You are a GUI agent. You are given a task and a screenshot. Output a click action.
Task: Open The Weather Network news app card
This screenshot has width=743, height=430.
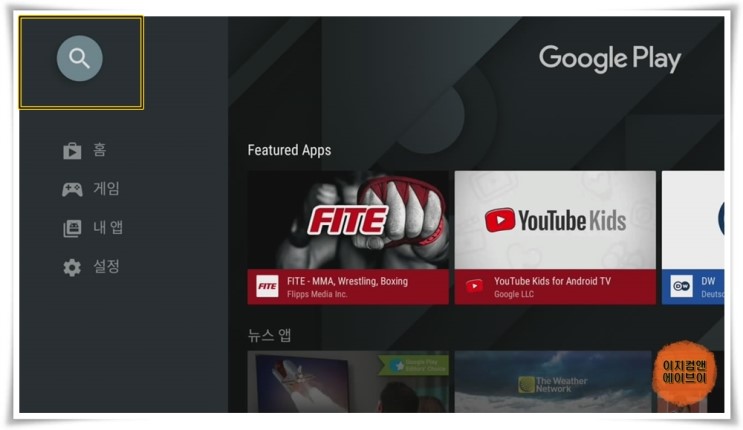[553, 382]
